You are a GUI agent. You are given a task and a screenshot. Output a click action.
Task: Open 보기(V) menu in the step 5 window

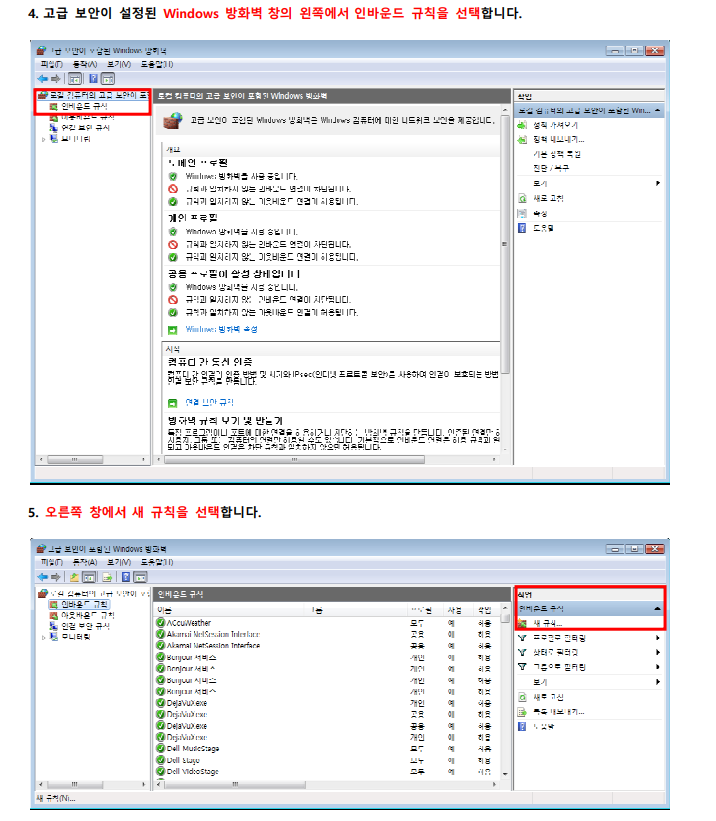(119, 562)
